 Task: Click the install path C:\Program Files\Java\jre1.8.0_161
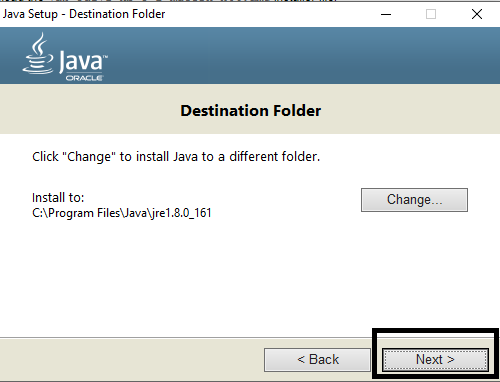[122, 213]
